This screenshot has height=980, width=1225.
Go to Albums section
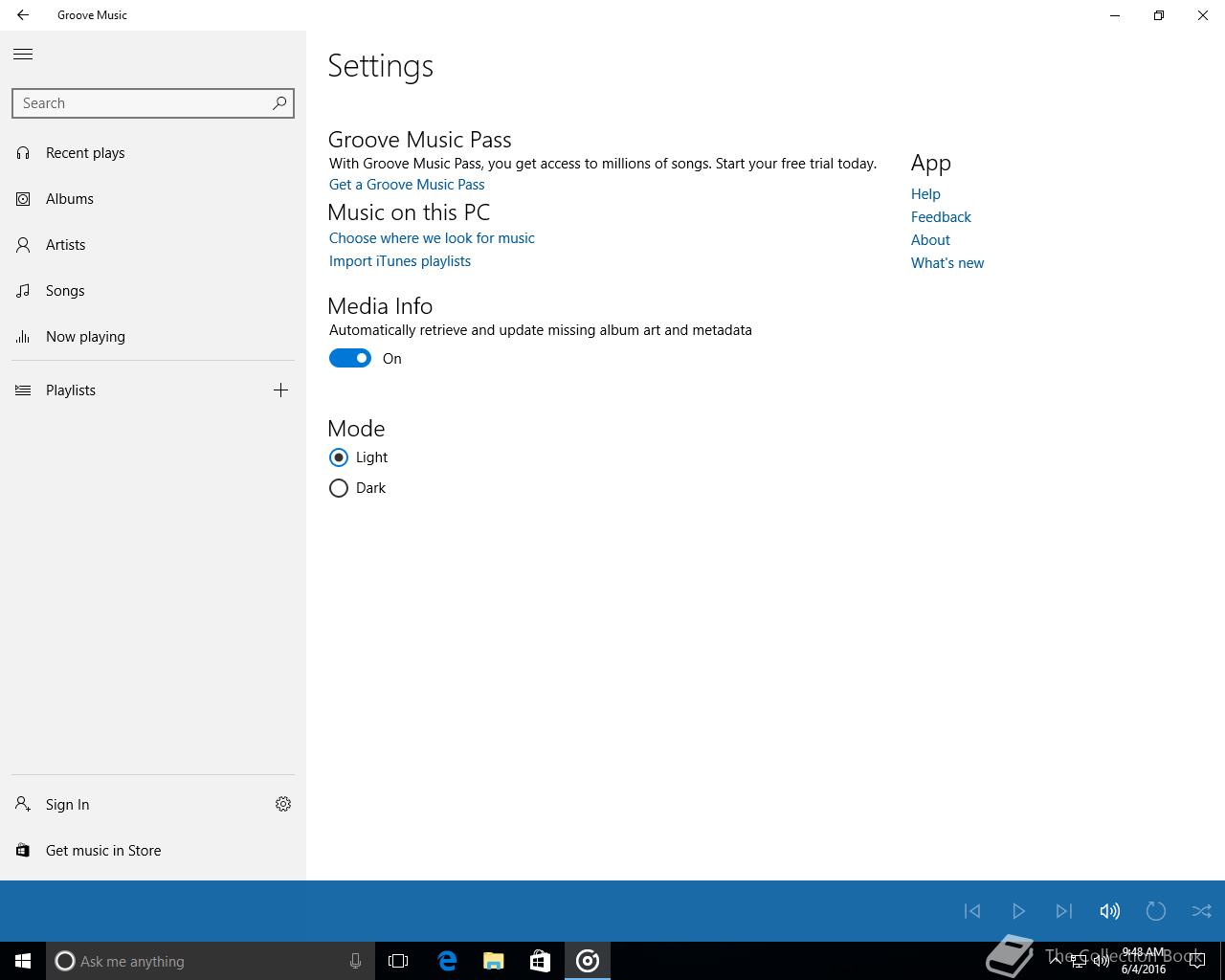pos(153,199)
